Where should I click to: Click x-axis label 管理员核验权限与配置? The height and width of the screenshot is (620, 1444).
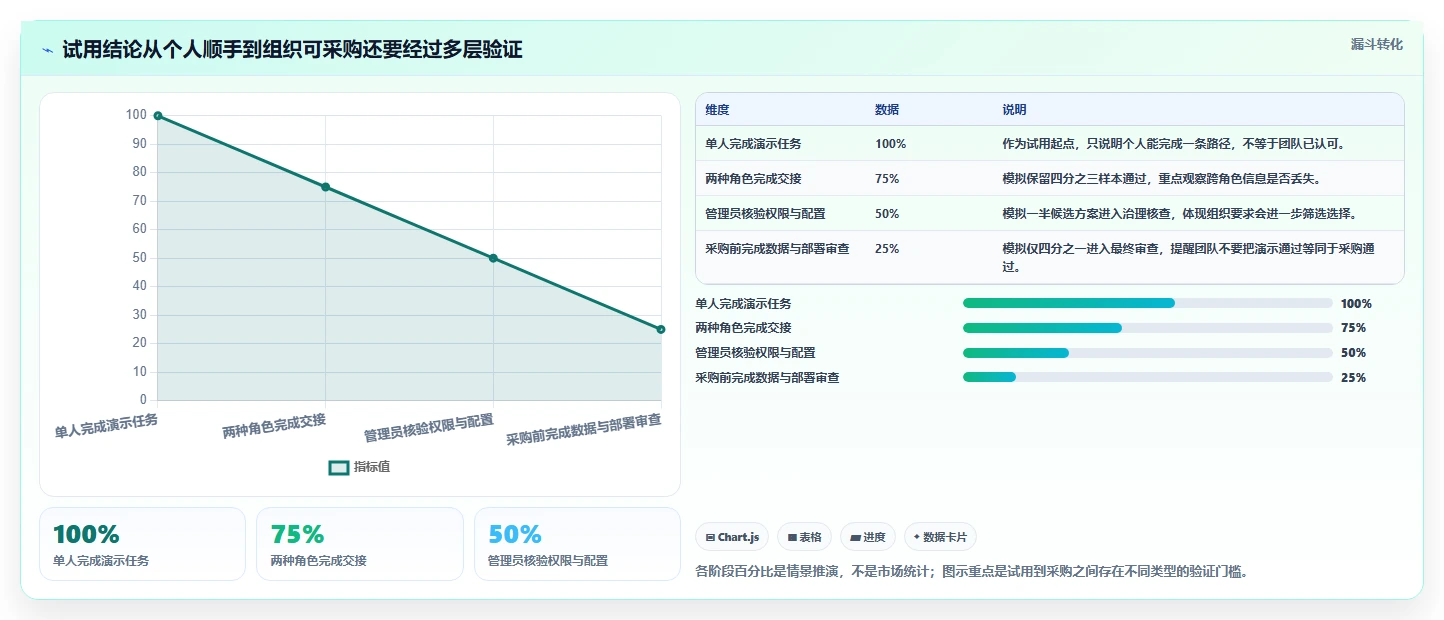[429, 428]
